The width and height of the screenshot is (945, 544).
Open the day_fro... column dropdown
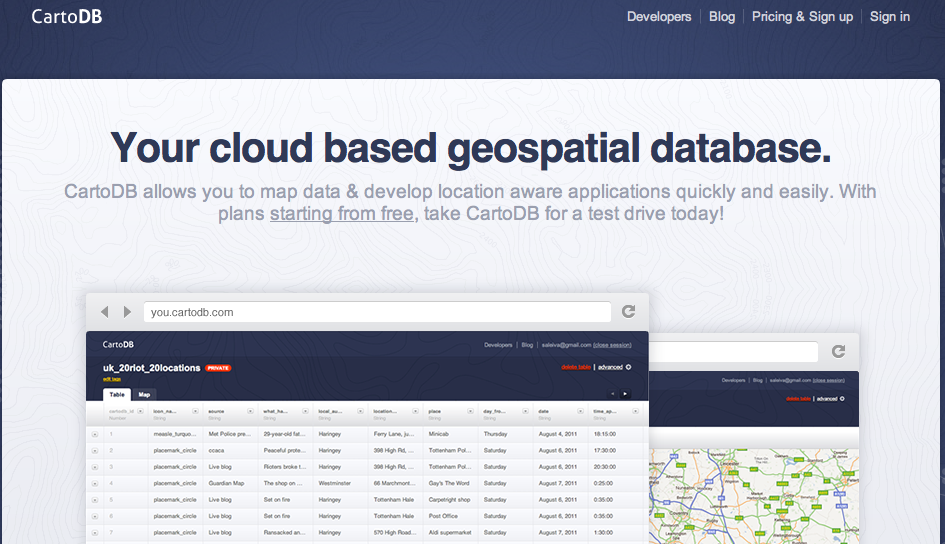[x=525, y=411]
